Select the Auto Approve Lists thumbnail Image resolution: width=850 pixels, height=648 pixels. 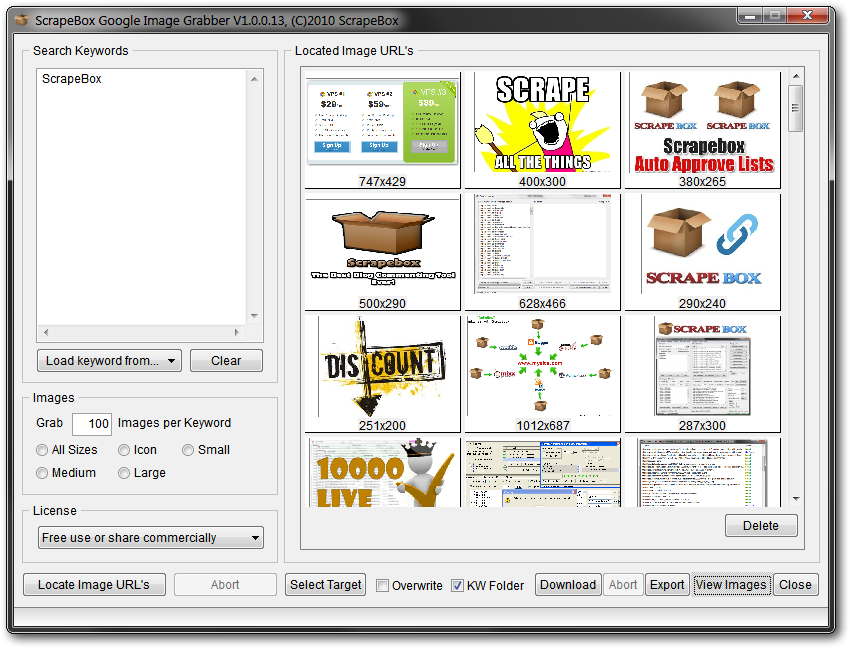click(702, 122)
